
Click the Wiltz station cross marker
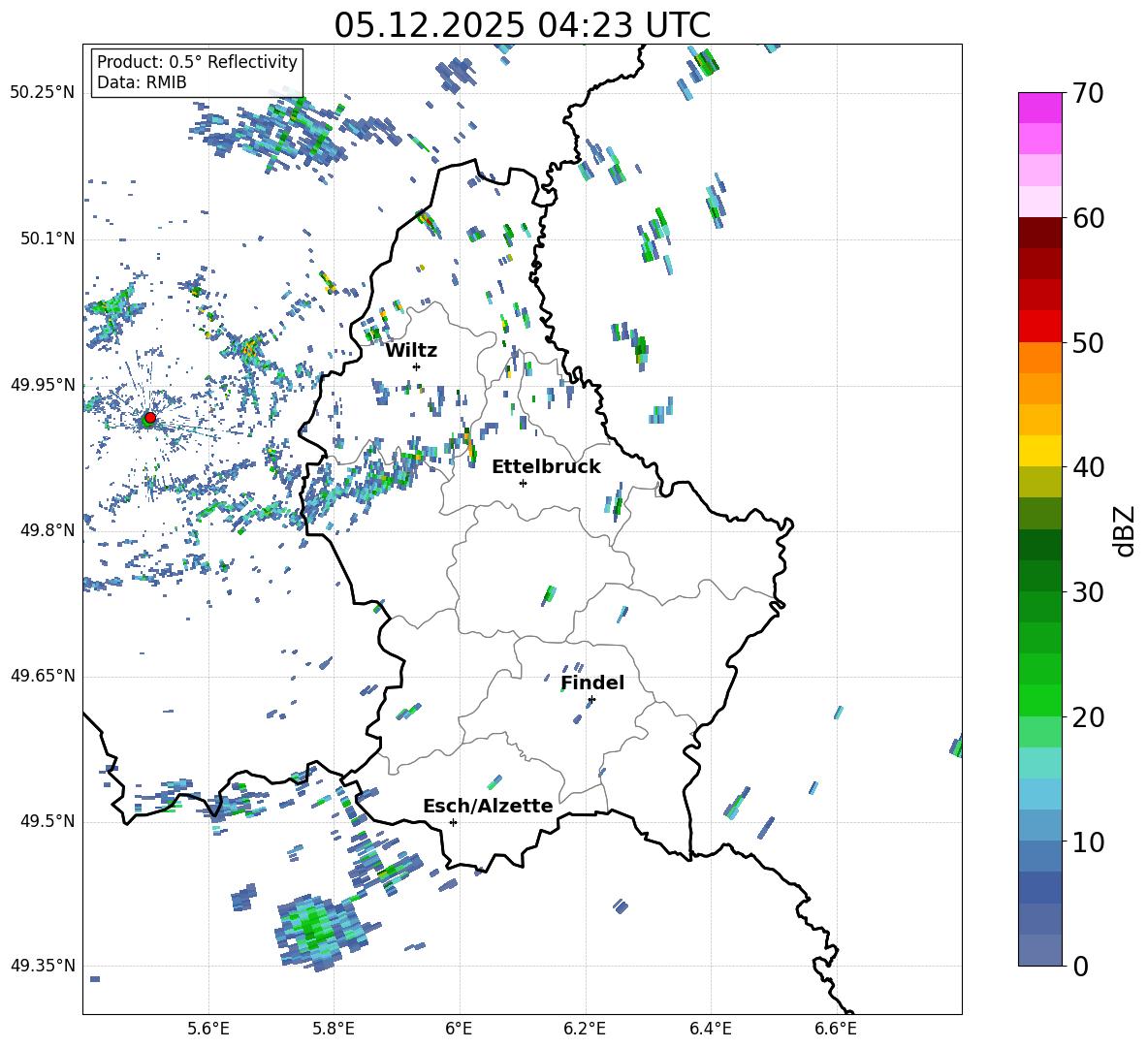[416, 366]
